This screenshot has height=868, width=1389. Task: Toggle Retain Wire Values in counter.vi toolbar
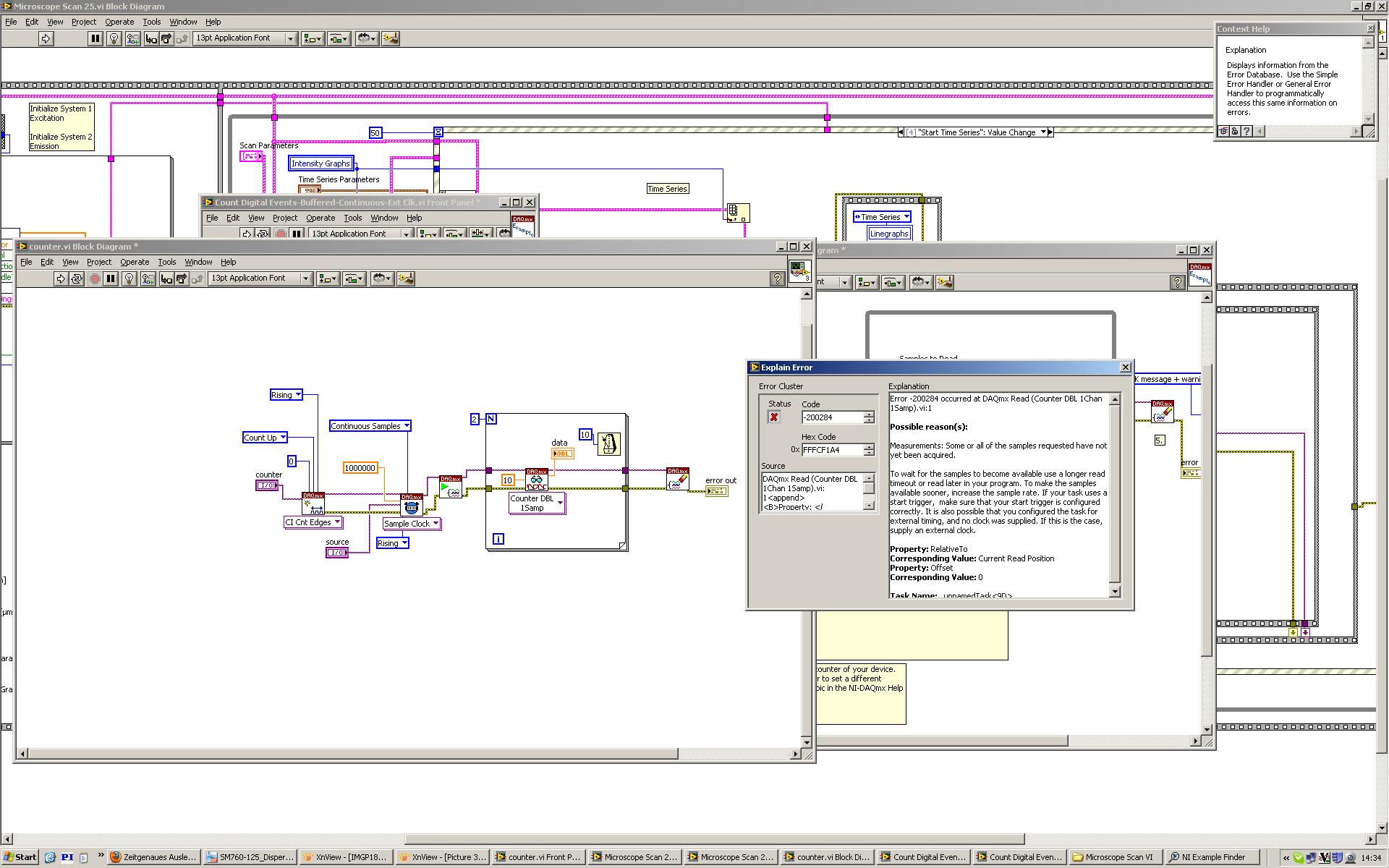point(148,278)
